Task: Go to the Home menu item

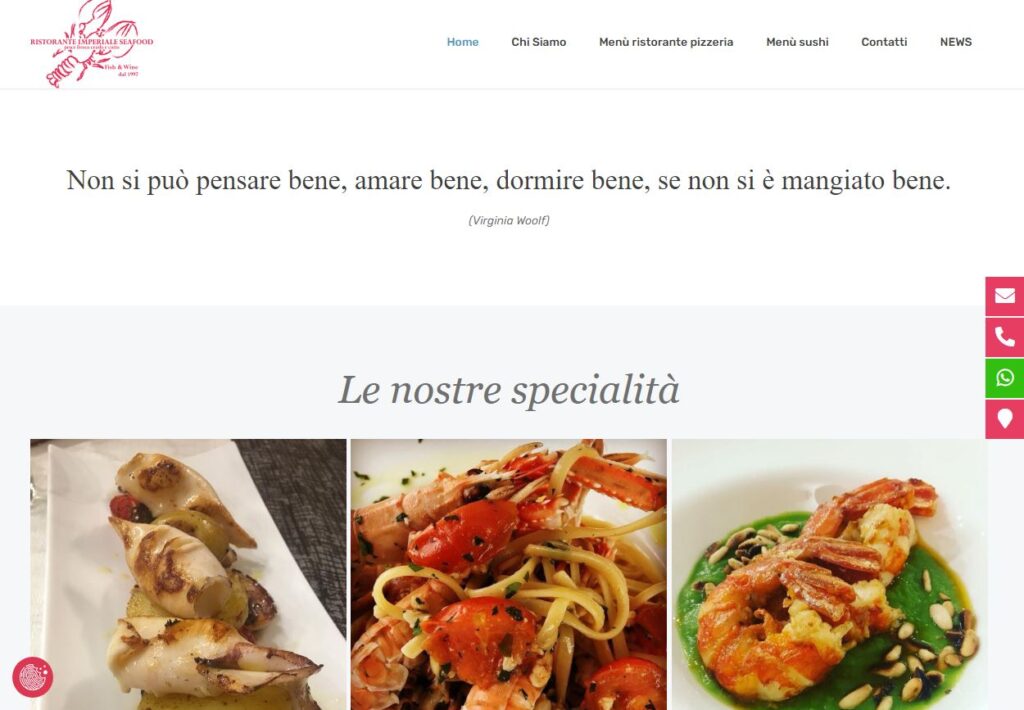Action: tap(462, 42)
